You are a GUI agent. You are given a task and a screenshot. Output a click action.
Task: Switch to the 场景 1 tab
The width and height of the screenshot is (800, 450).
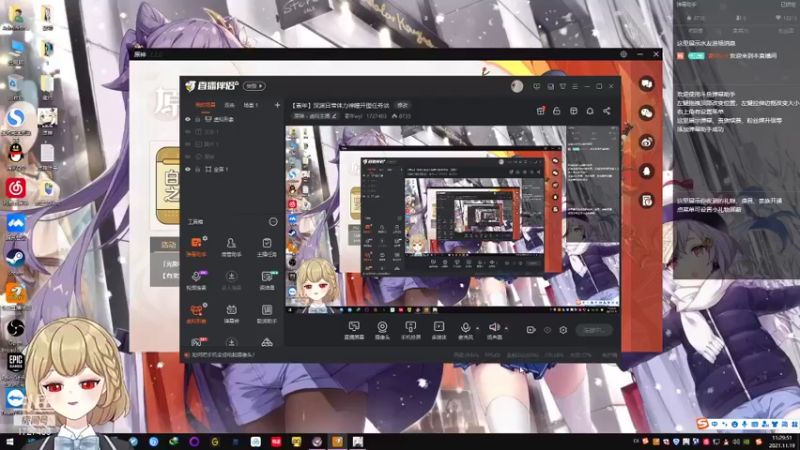click(x=251, y=105)
